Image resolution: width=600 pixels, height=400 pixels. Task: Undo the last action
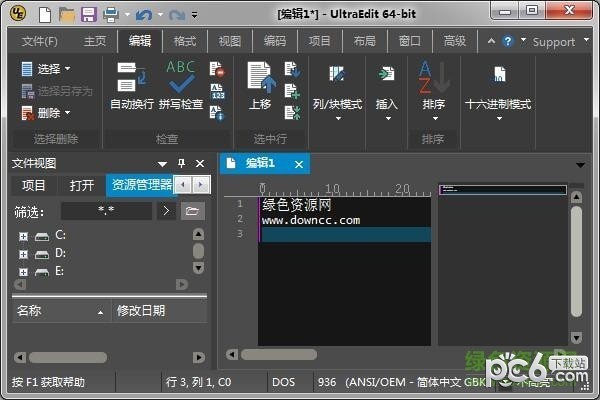[144, 15]
